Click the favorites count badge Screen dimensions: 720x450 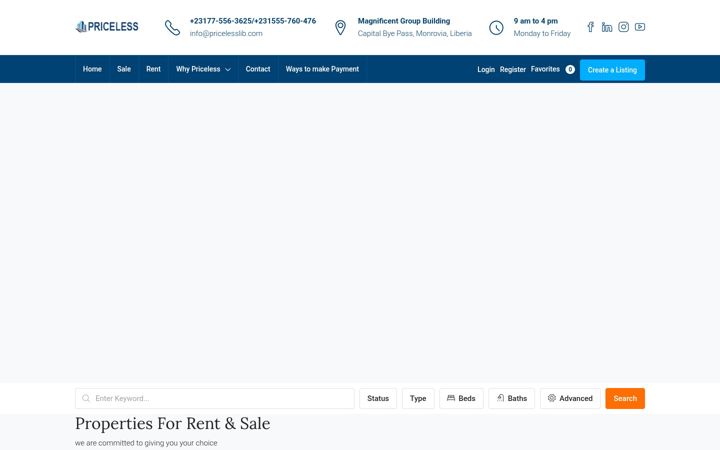(x=570, y=69)
